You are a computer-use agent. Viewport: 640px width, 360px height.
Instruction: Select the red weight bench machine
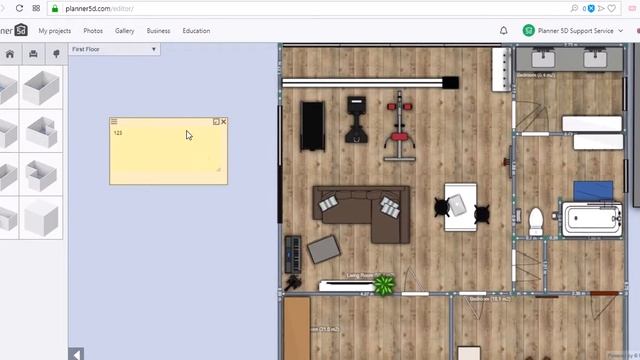coord(400,127)
